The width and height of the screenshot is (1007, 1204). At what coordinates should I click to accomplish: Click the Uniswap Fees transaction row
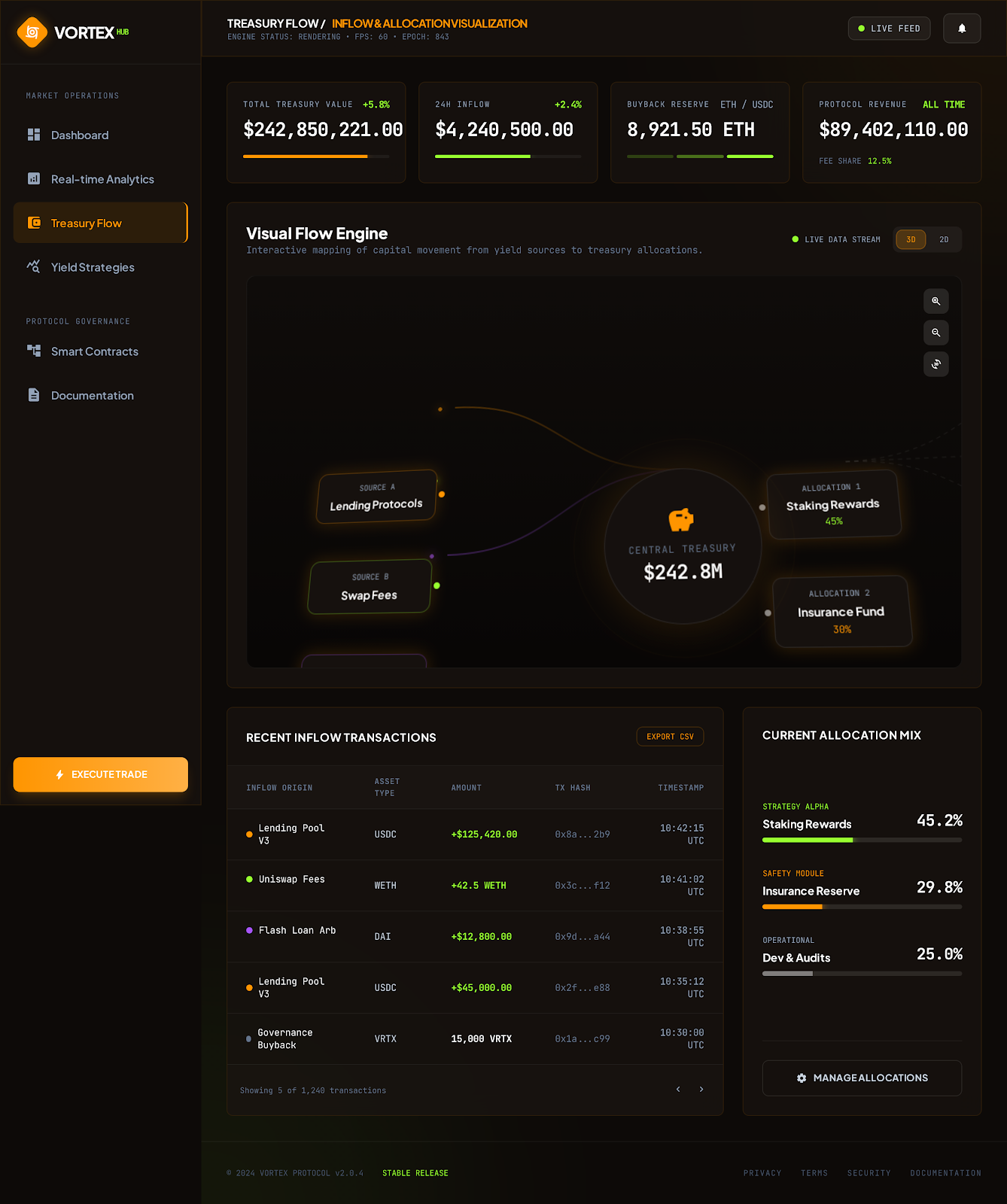(475, 886)
